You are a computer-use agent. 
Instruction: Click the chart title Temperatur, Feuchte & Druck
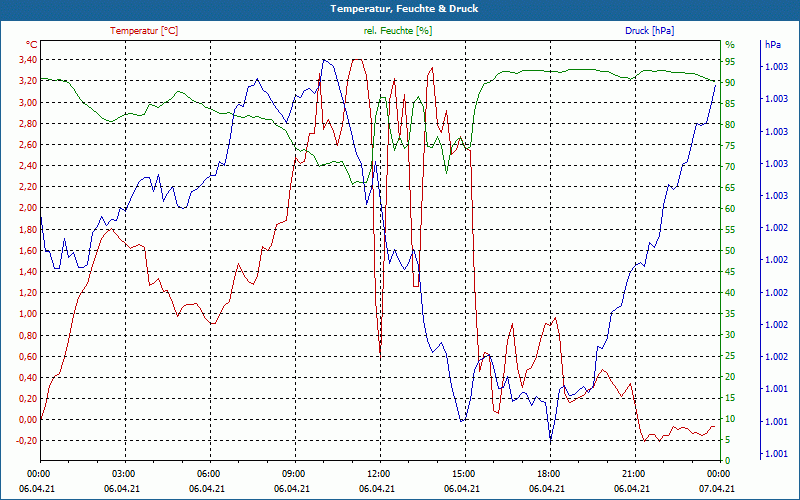coord(404,9)
